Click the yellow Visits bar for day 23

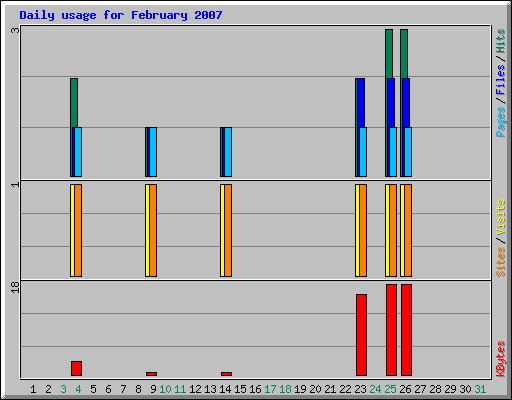pyautogui.click(x=357, y=230)
